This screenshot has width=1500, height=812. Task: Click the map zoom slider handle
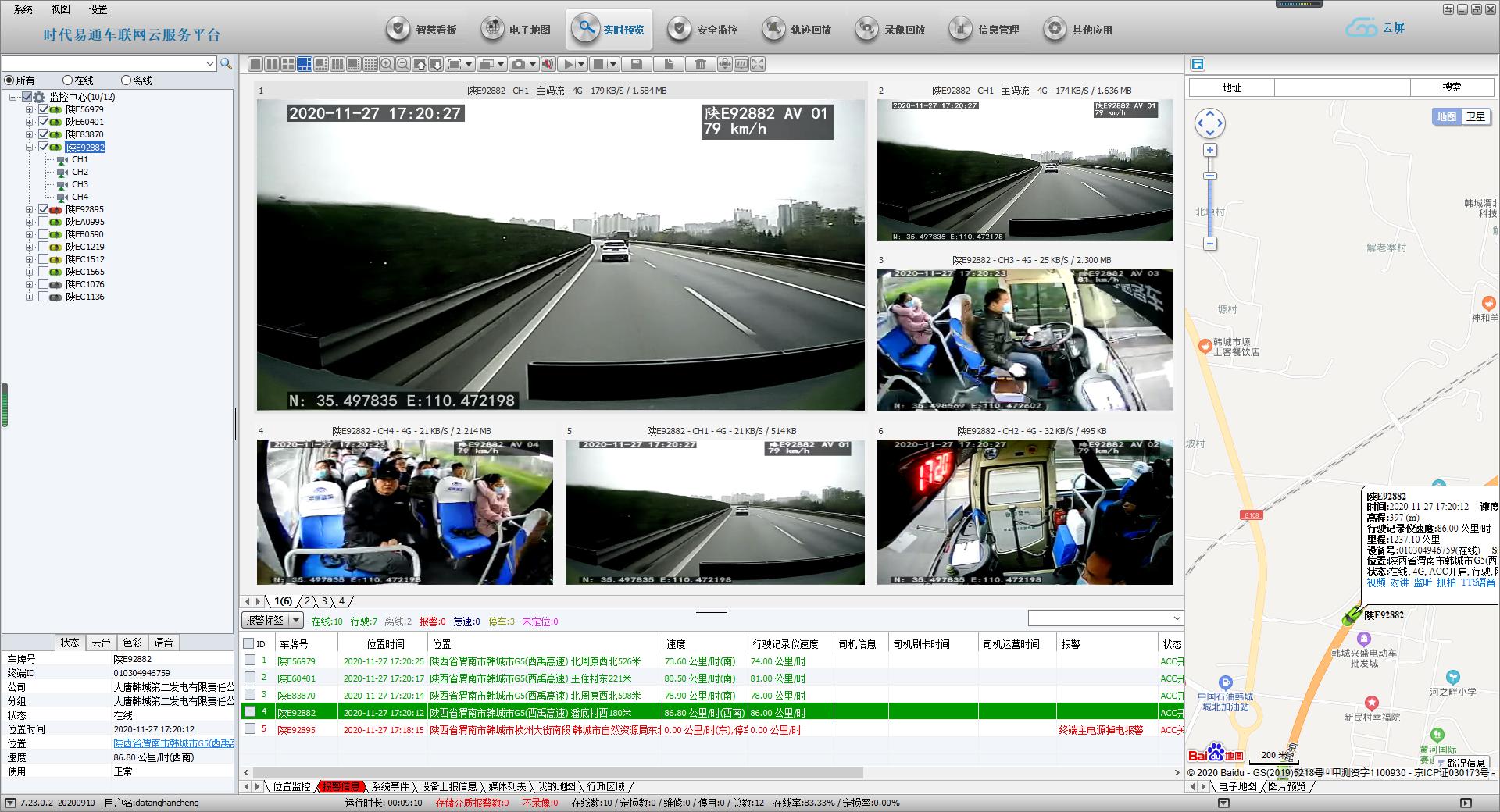point(1210,176)
